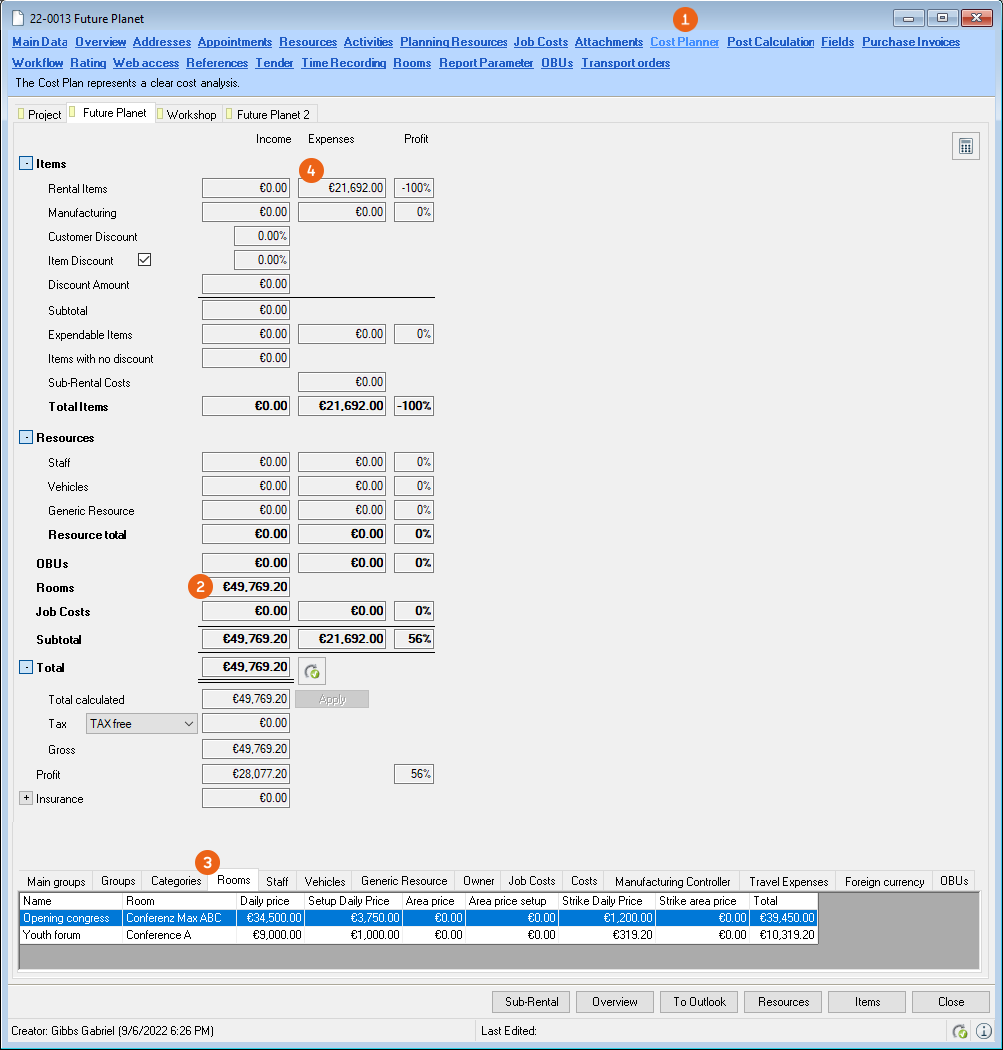Viewport: 1003px width, 1050px height.
Task: Click the document icon in title bar
Action: [x=18, y=19]
